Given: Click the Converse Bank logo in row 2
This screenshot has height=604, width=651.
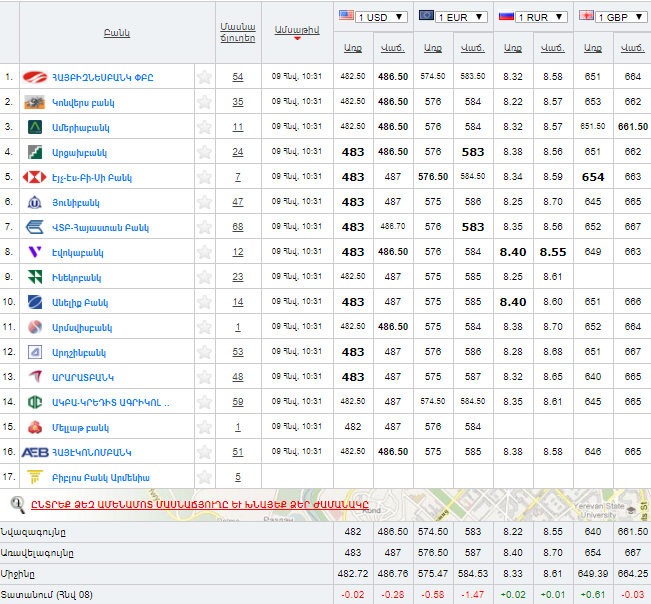Looking at the screenshot, I should [34, 102].
